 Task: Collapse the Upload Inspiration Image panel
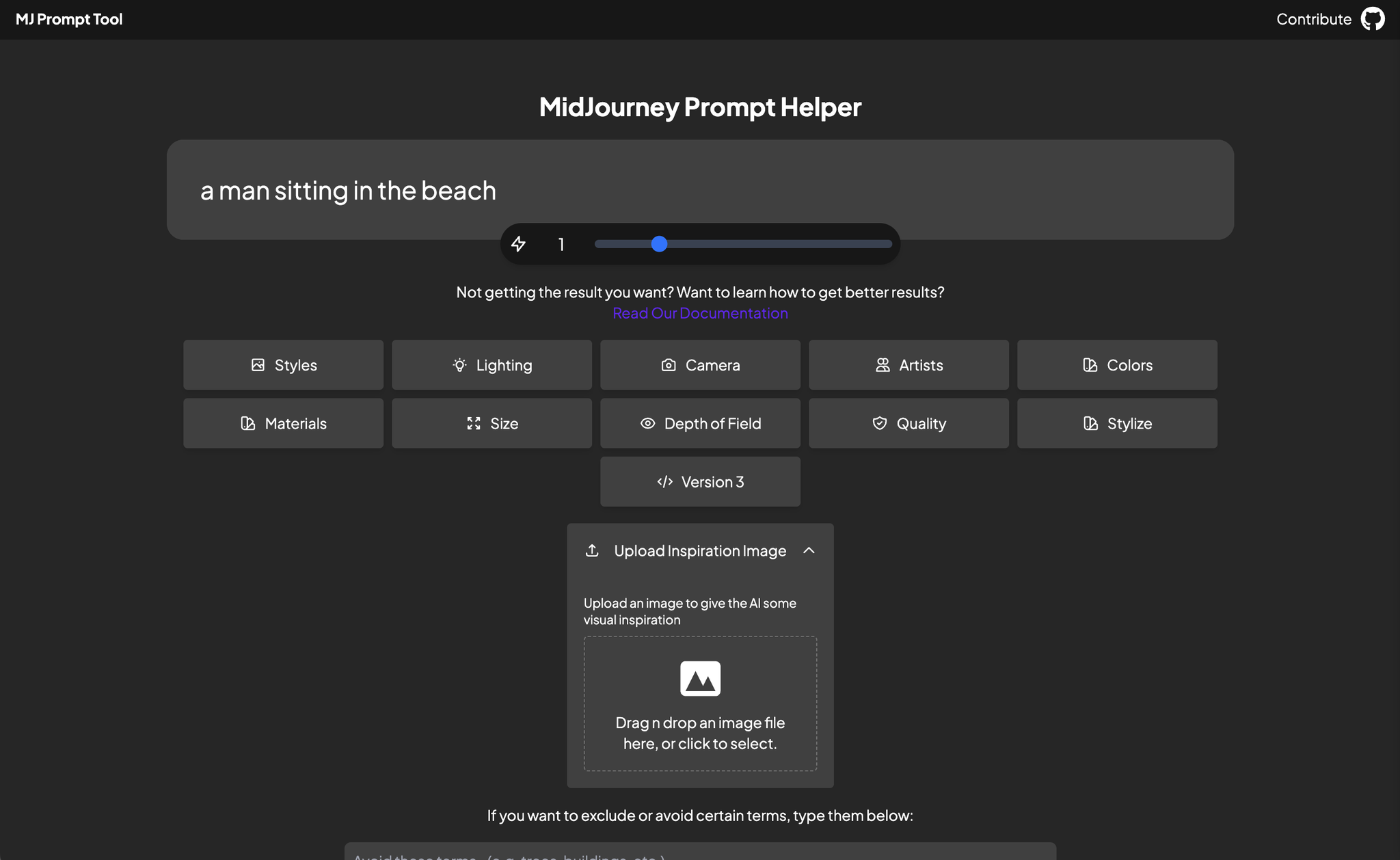(809, 550)
